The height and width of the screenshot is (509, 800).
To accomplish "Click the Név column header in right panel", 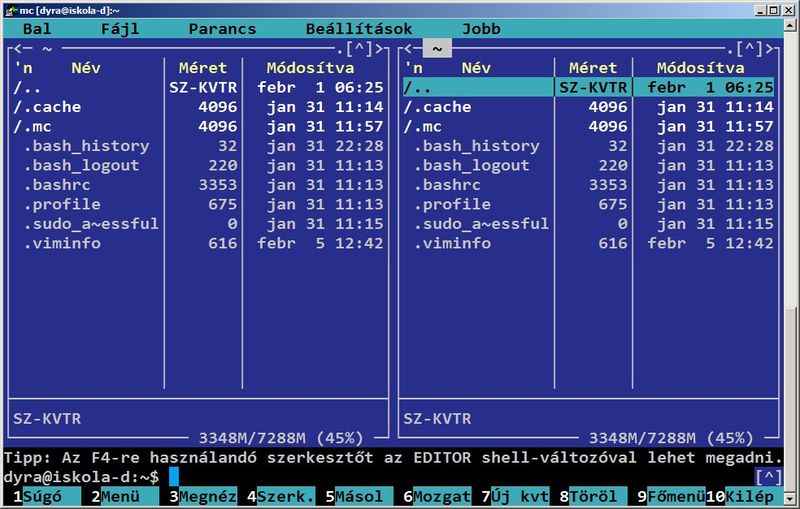I will 476,68.
